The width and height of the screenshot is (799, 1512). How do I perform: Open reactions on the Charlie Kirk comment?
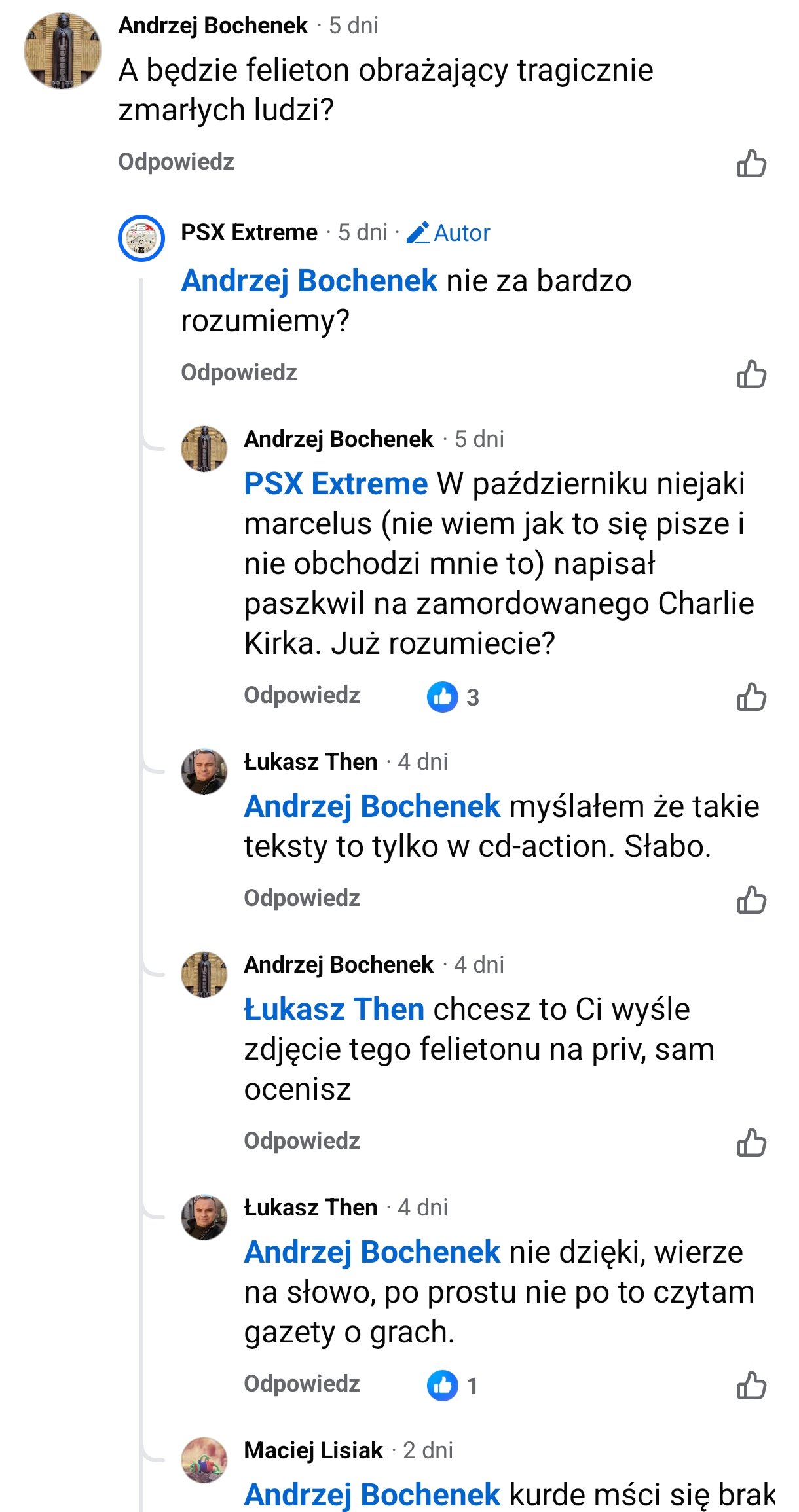(453, 697)
